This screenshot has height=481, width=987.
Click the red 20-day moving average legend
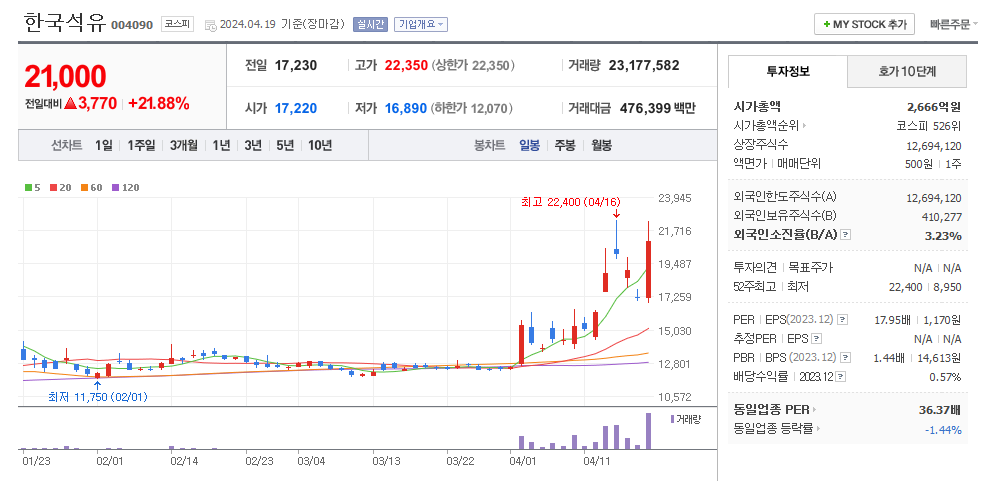(60, 188)
